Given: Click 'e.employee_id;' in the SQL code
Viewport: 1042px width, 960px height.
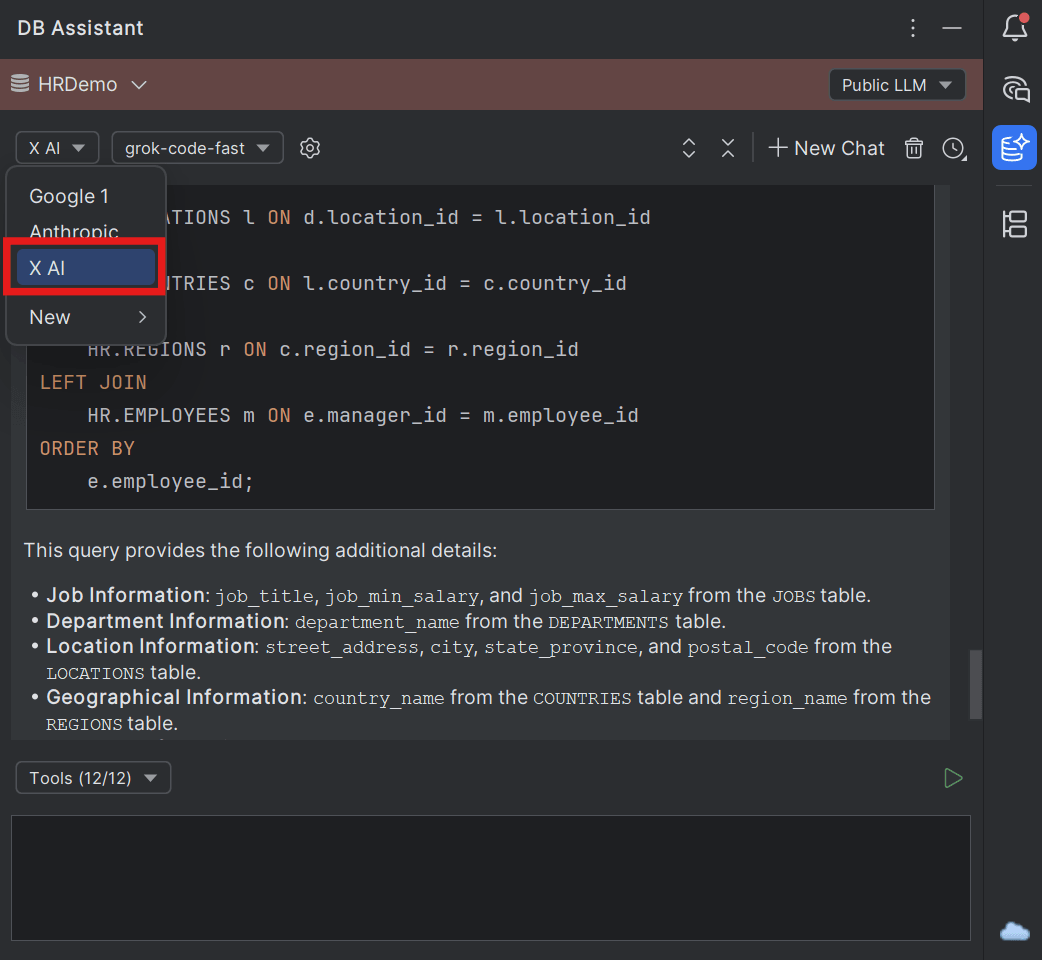Looking at the screenshot, I should (x=170, y=482).
